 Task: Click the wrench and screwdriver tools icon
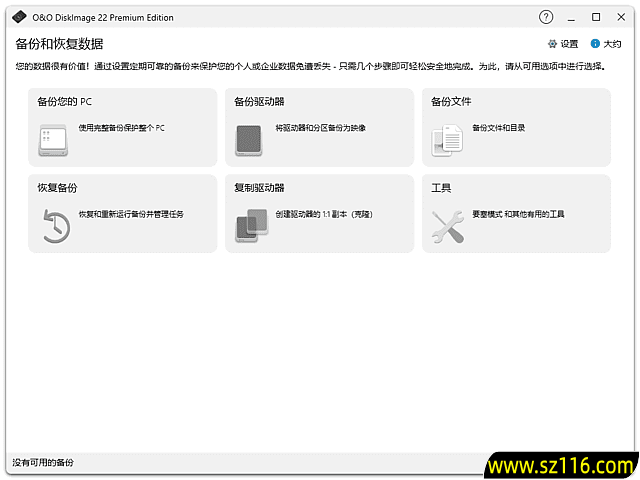point(446,227)
